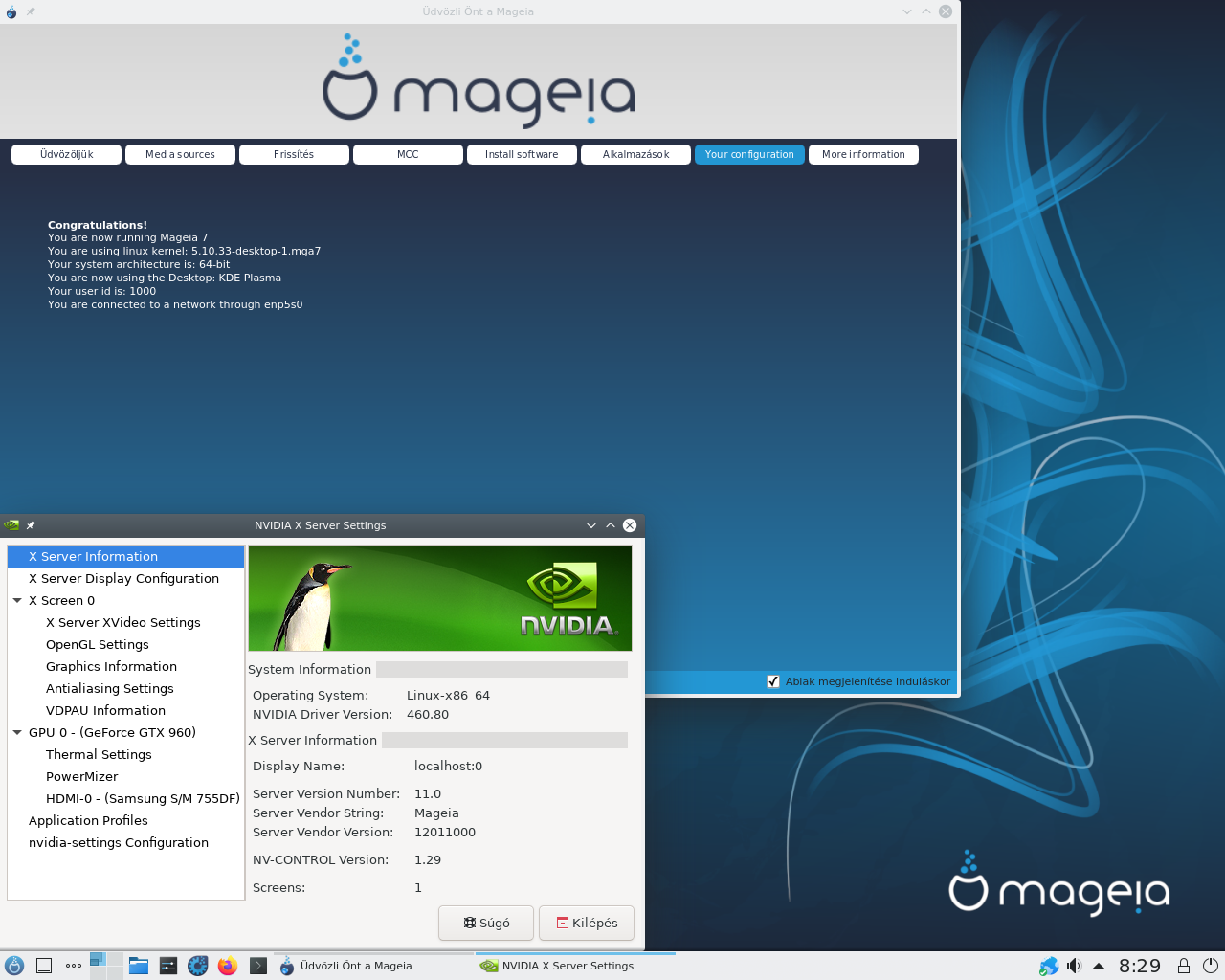1225x980 pixels.
Task: Open the Media sources tab
Action: tap(180, 154)
